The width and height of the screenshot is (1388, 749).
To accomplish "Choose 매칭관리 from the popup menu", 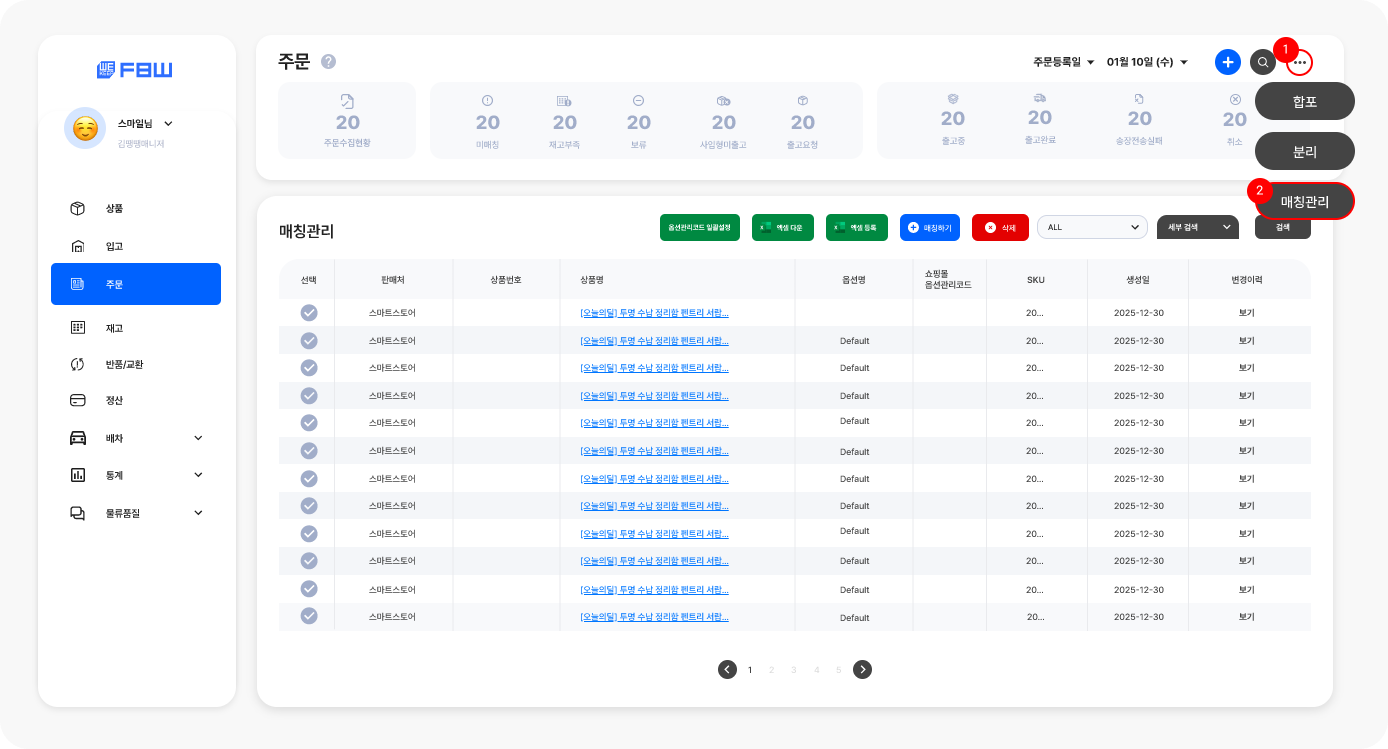I will tap(1305, 201).
